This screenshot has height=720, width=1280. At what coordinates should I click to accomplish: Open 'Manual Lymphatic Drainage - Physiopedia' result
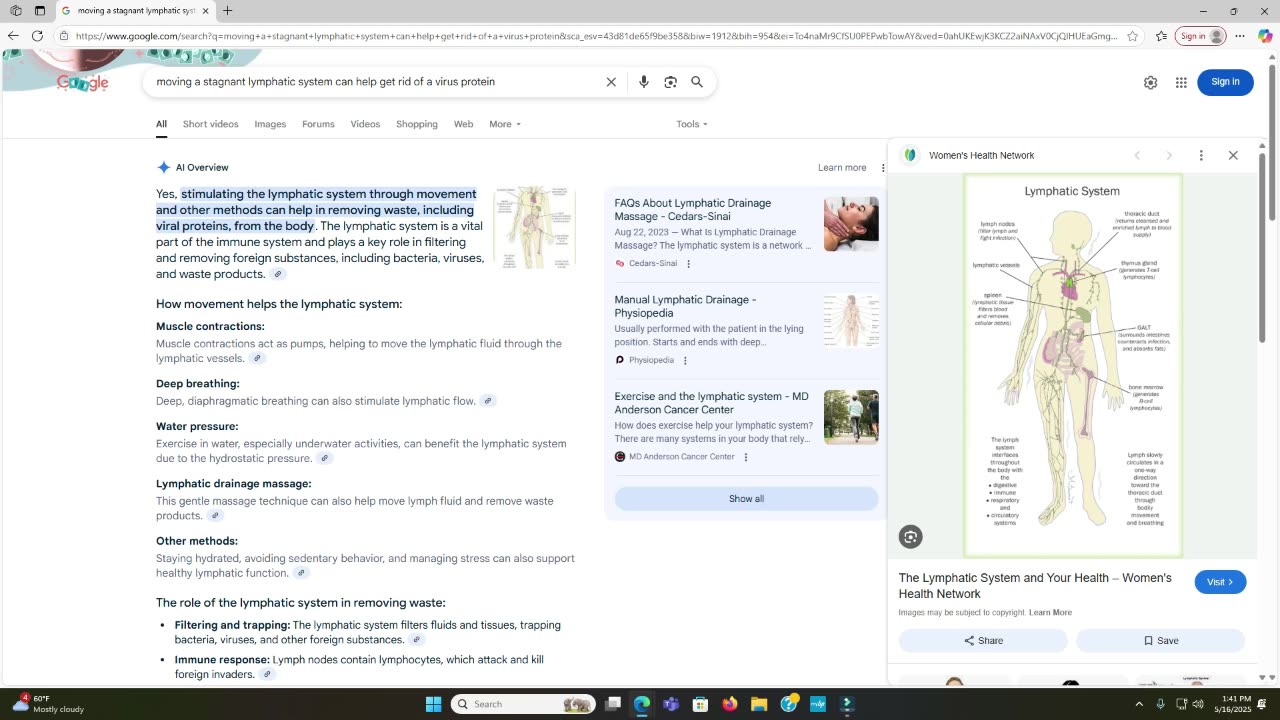[685, 306]
